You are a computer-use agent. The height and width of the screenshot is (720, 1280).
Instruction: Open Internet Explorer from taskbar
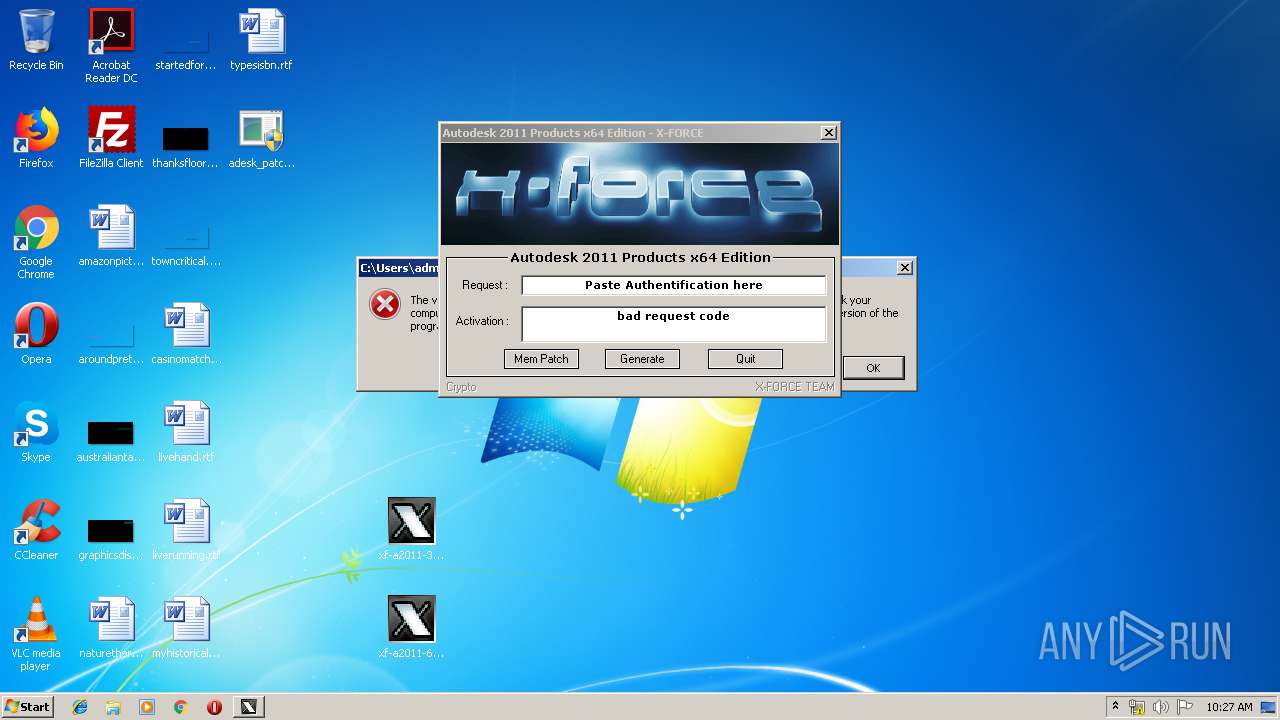click(80, 707)
